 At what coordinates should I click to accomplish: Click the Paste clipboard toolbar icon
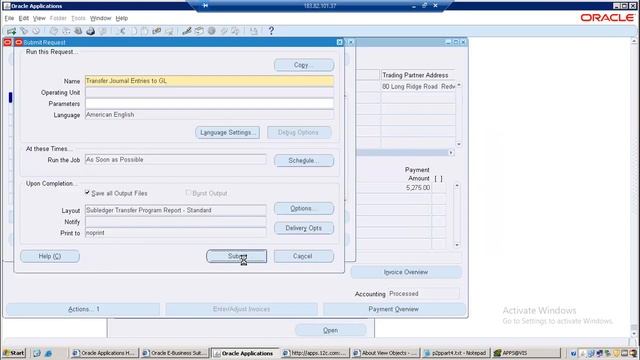tap(144, 31)
